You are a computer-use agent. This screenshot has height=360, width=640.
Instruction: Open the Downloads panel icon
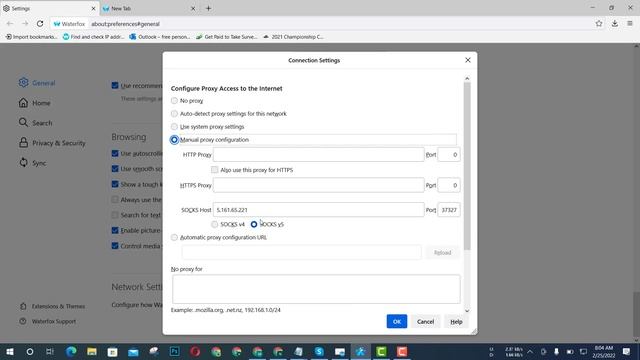tap(615, 24)
